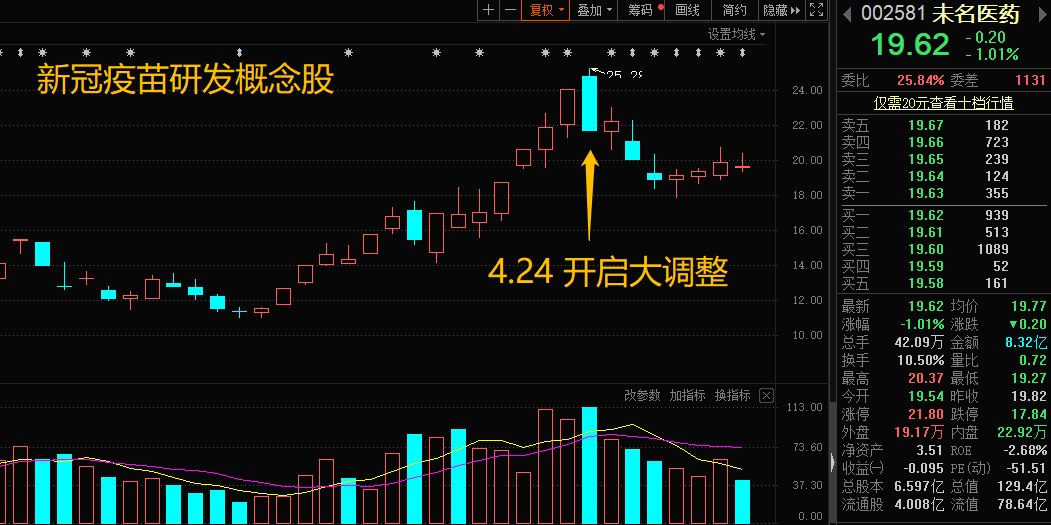Click the 最低 19.27 value

coord(1028,379)
